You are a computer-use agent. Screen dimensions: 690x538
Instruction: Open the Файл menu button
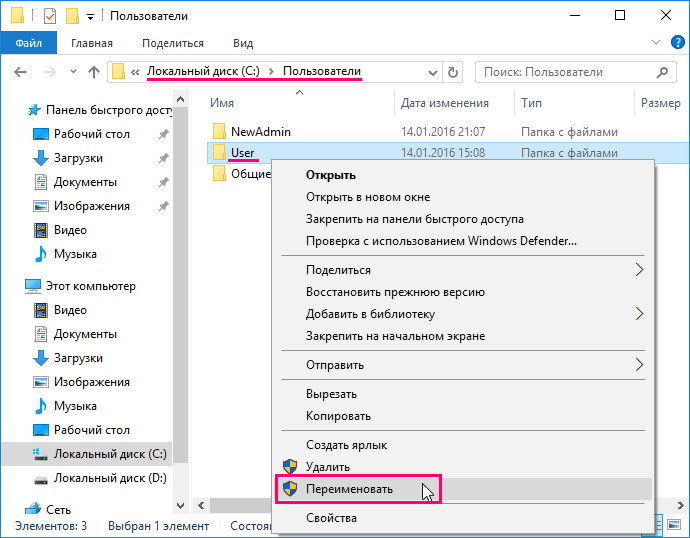(x=29, y=43)
